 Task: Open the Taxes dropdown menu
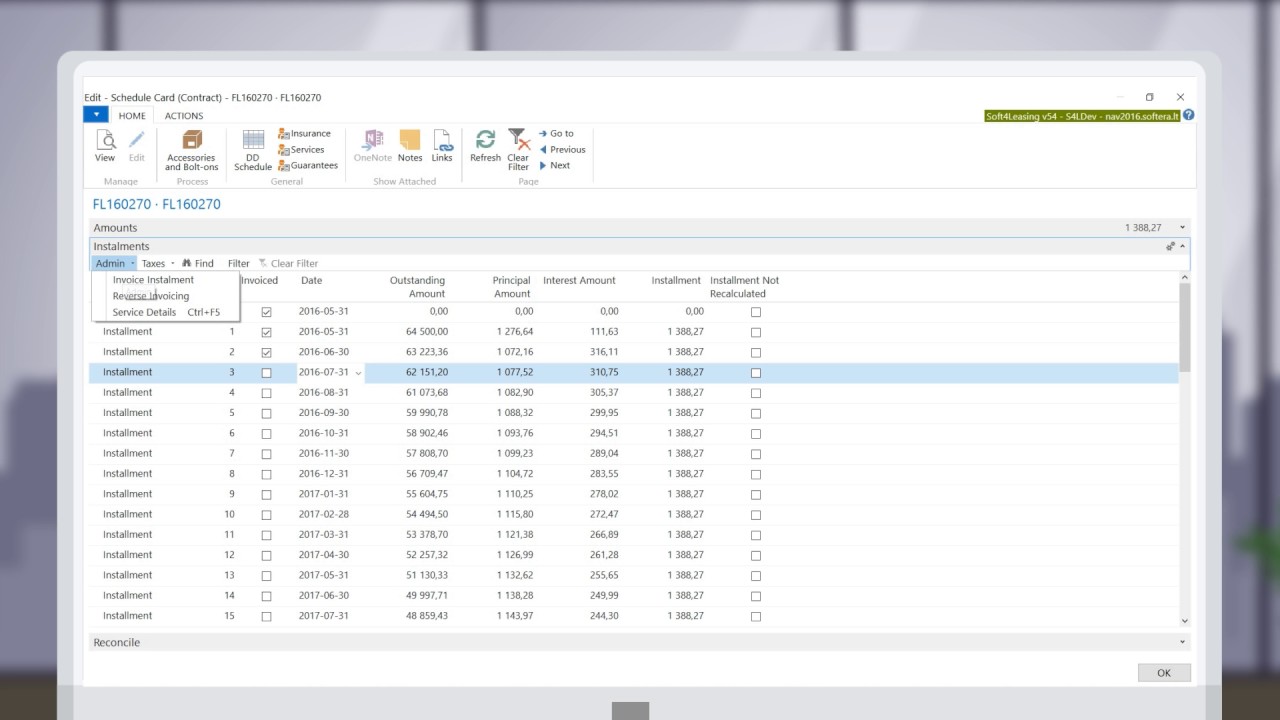[157, 263]
